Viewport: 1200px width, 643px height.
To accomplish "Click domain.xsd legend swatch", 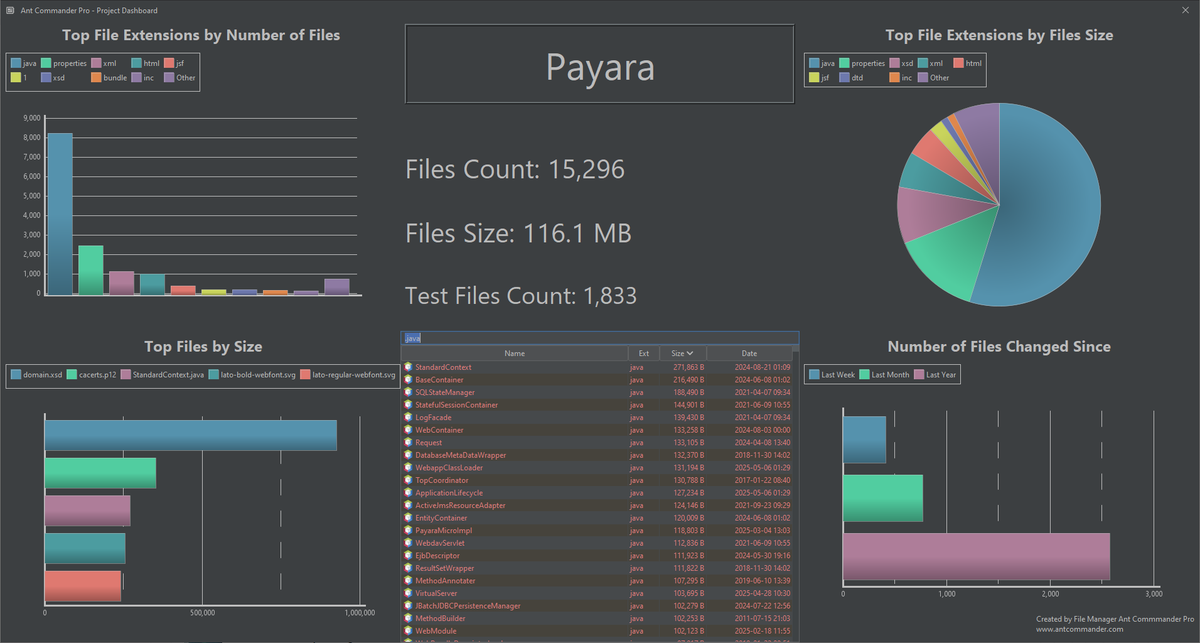I will click(x=16, y=375).
